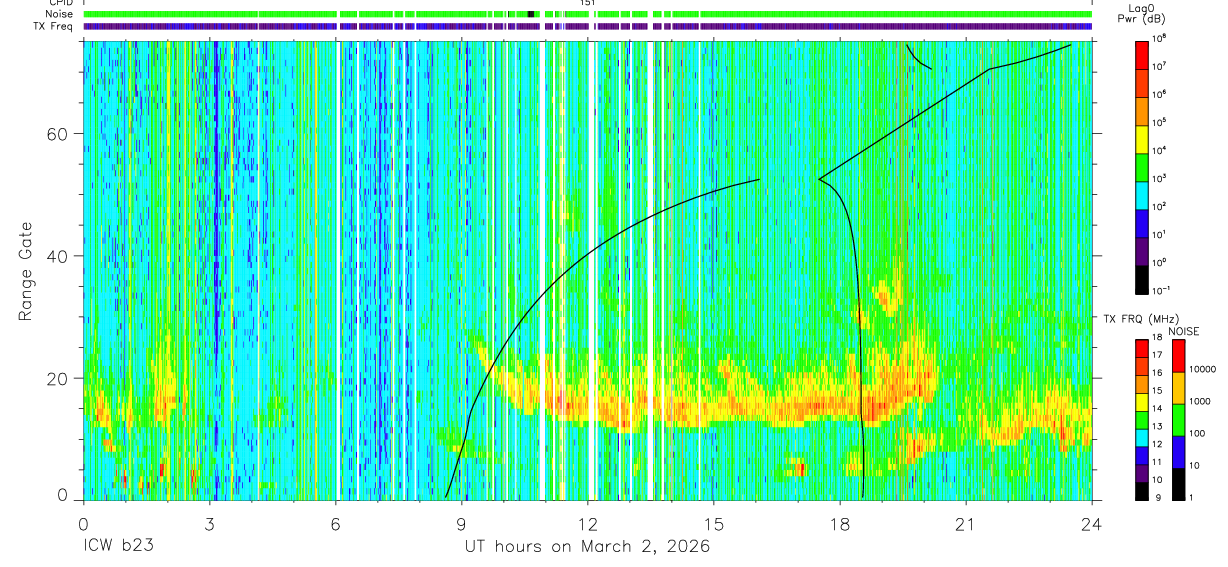Click the '1000' label on the NOISE colorbar
The height and width of the screenshot is (567, 1228).
point(1201,401)
